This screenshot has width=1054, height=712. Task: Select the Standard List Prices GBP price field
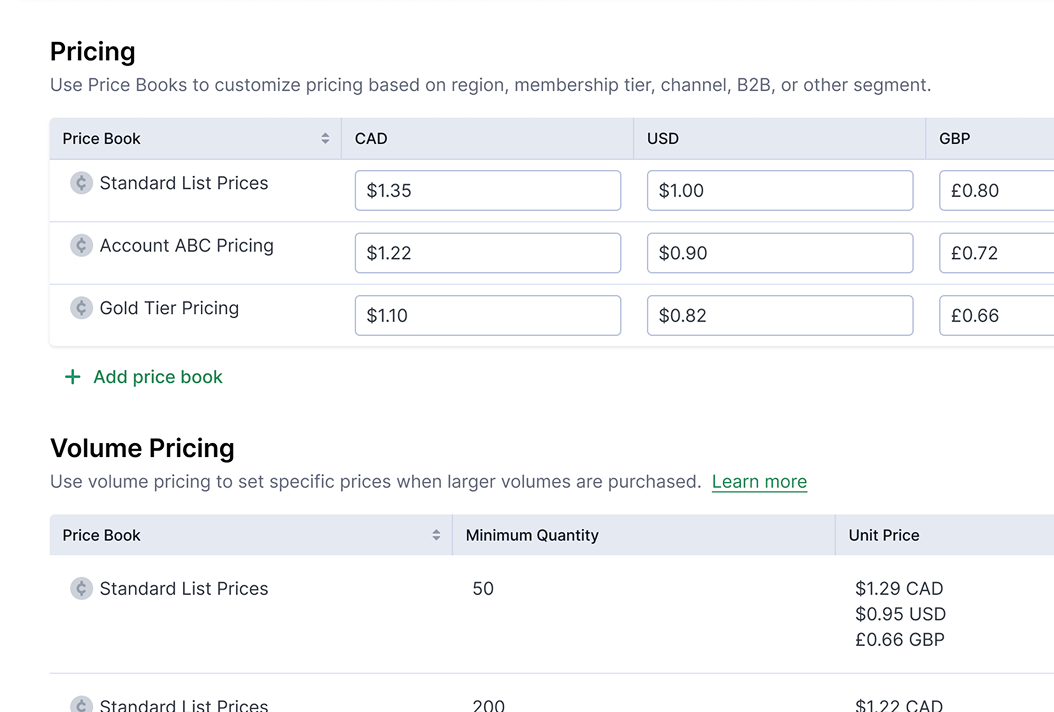point(996,191)
